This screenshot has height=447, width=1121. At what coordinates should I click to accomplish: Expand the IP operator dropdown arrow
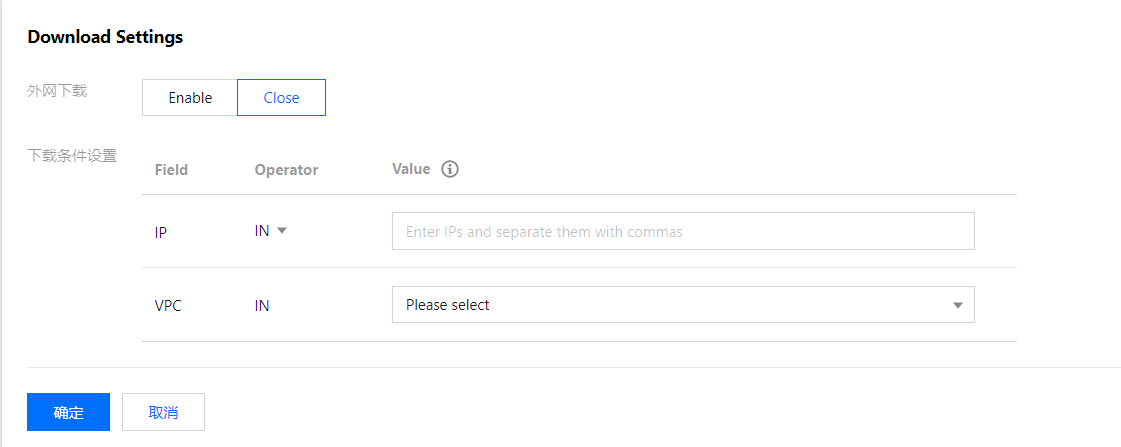282,230
